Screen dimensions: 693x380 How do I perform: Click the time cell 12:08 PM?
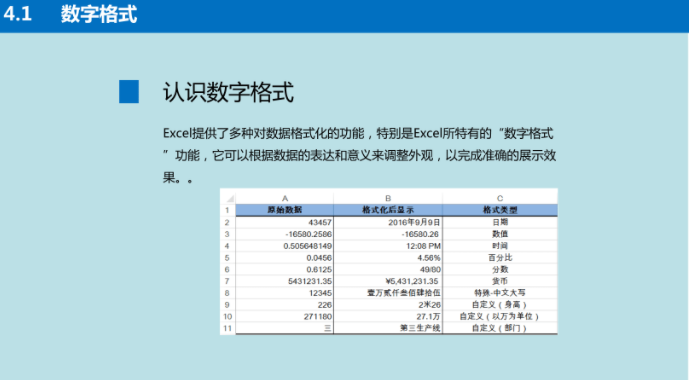[x=388, y=246]
